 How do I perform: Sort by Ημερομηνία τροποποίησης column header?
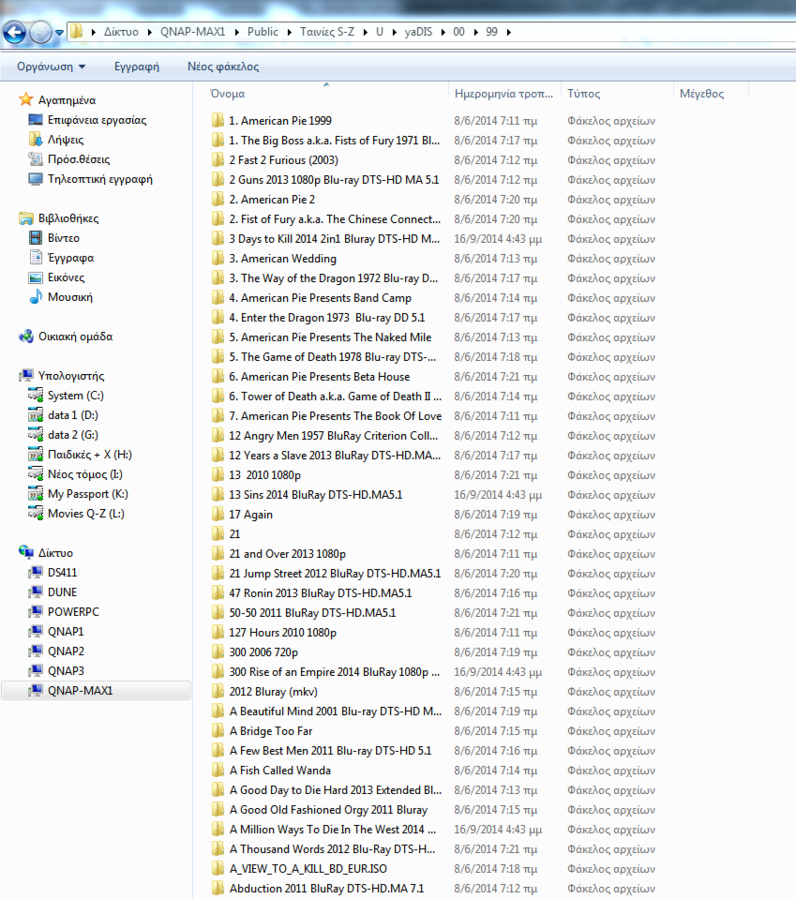pos(504,93)
